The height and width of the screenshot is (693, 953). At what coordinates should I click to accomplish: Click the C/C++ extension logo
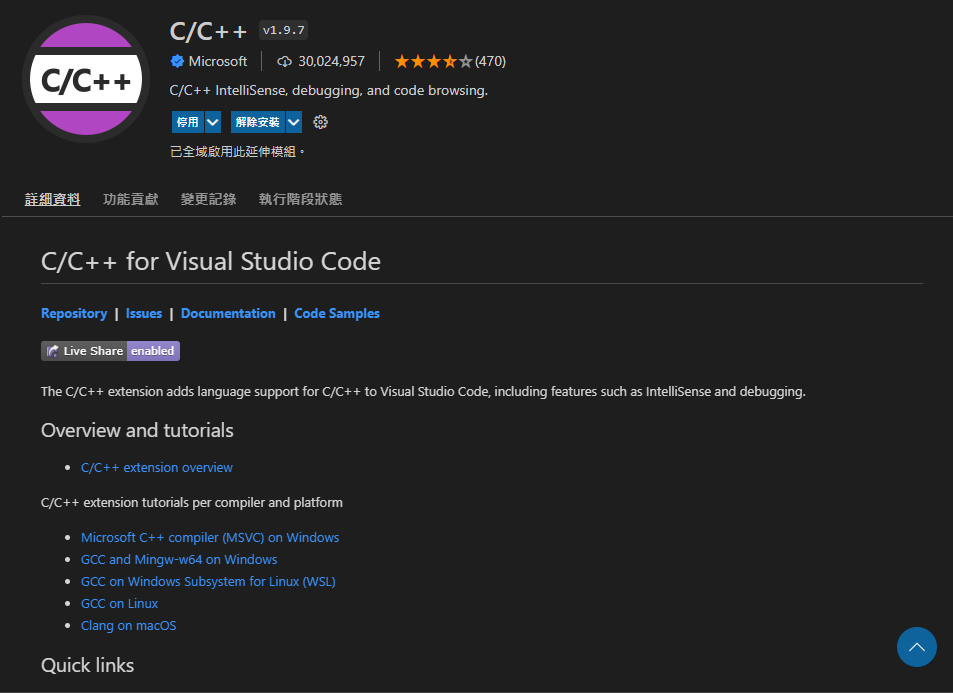click(86, 79)
